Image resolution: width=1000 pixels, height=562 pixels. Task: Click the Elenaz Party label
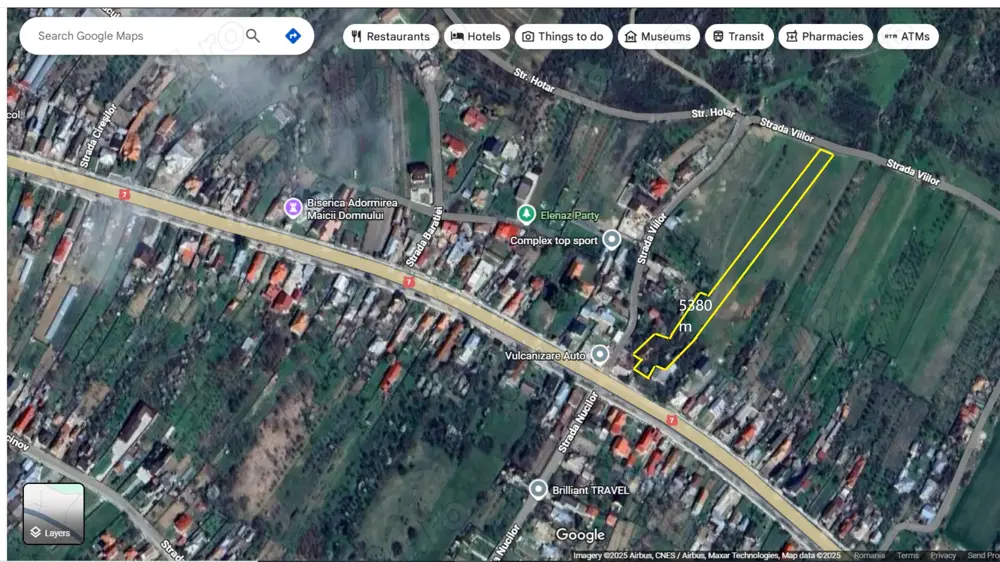570,216
